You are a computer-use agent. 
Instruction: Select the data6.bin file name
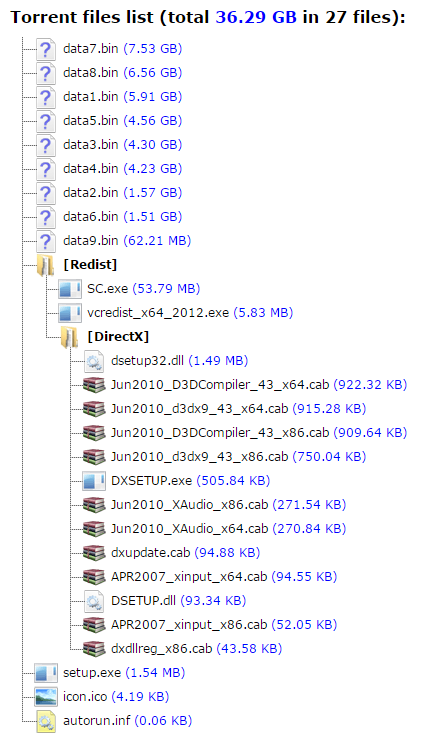click(91, 216)
